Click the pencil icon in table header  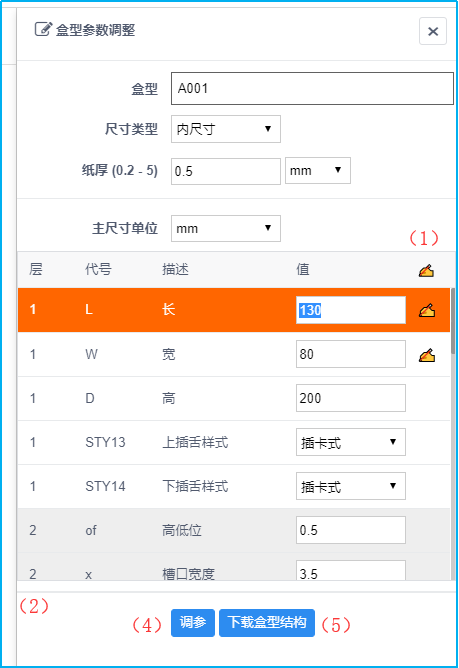(x=426, y=271)
